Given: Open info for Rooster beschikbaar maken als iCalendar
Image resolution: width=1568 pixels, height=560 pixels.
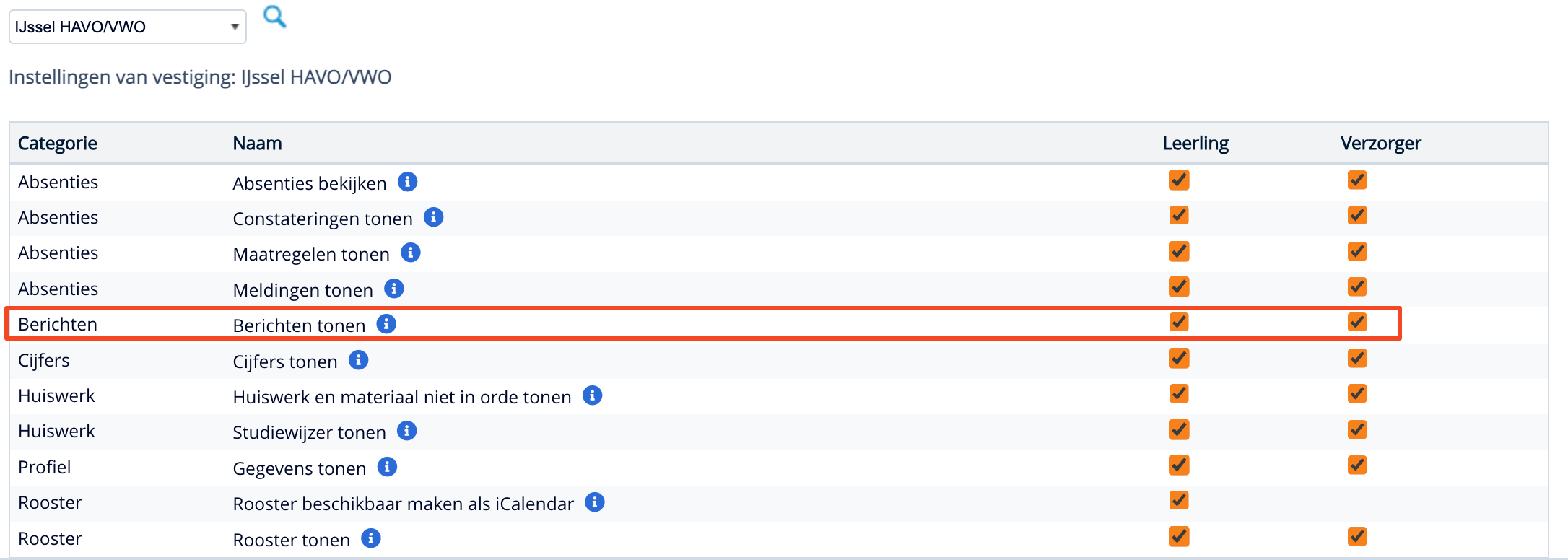Looking at the screenshot, I should (x=595, y=502).
